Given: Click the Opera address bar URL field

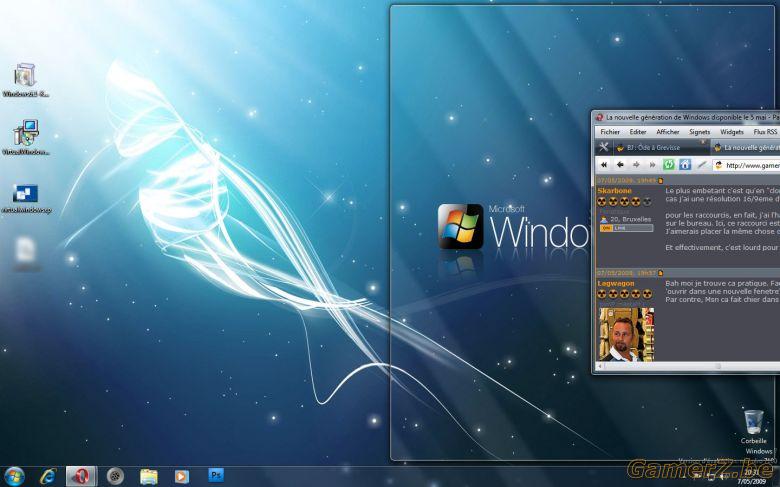Looking at the screenshot, I should click(747, 165).
